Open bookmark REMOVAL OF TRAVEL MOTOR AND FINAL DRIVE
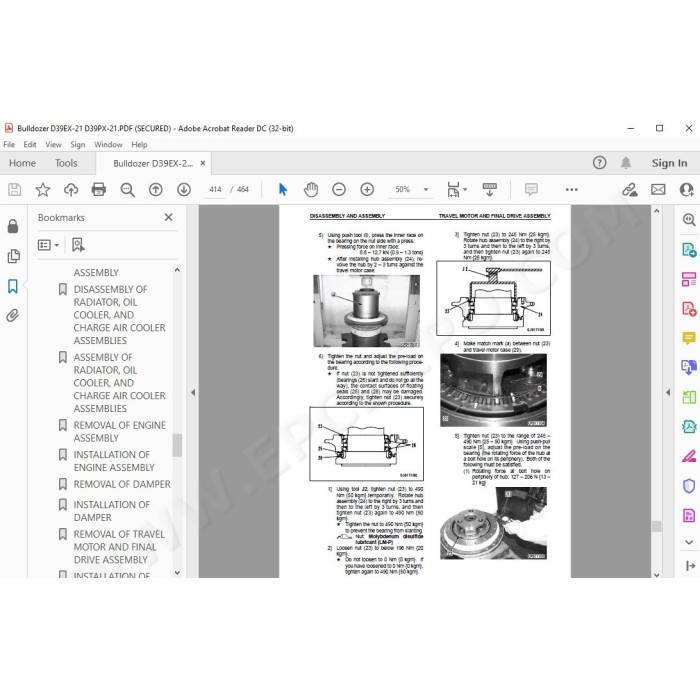Viewport: 700px width, 700px height. pos(119,547)
